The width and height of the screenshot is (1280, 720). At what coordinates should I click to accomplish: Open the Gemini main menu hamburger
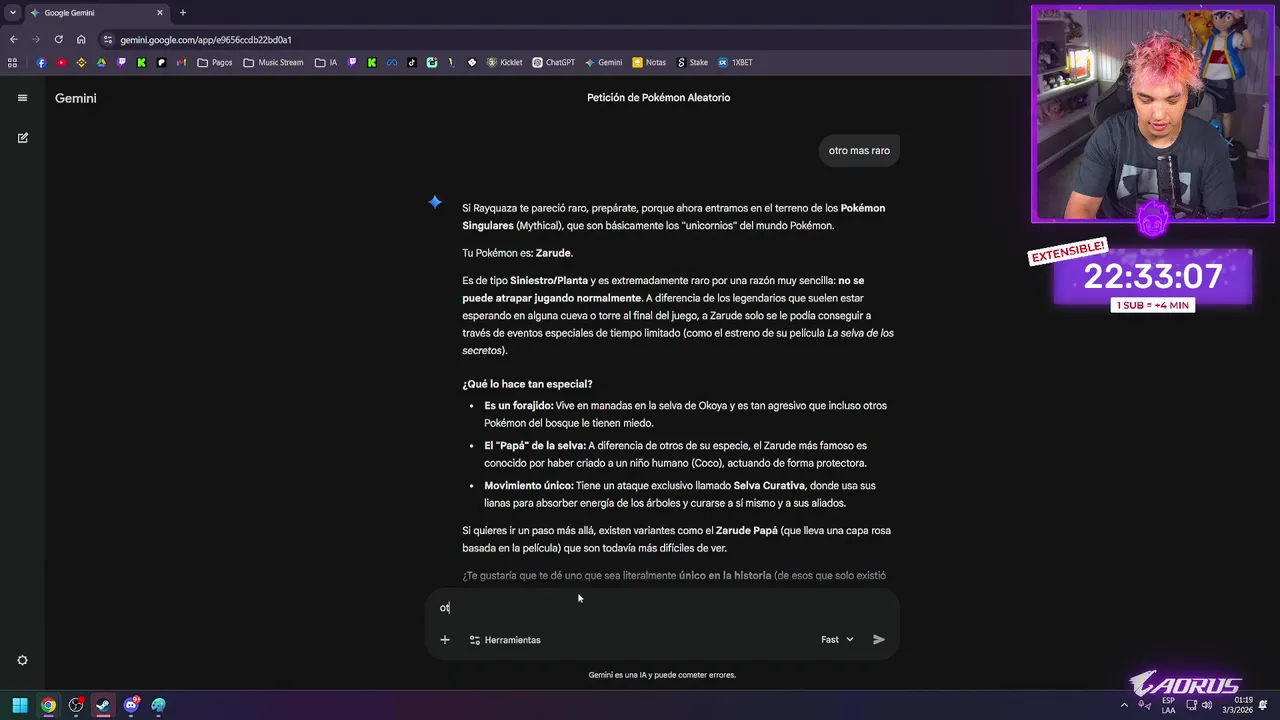tap(22, 98)
